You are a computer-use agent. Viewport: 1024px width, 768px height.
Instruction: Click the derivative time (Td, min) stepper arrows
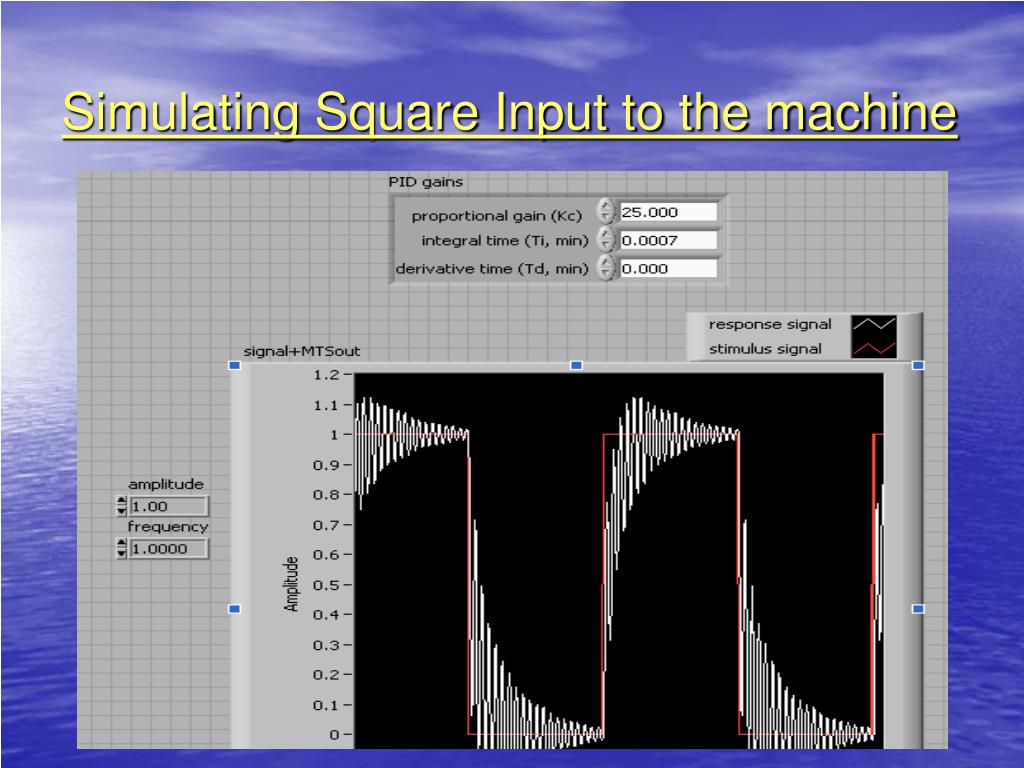pos(606,268)
